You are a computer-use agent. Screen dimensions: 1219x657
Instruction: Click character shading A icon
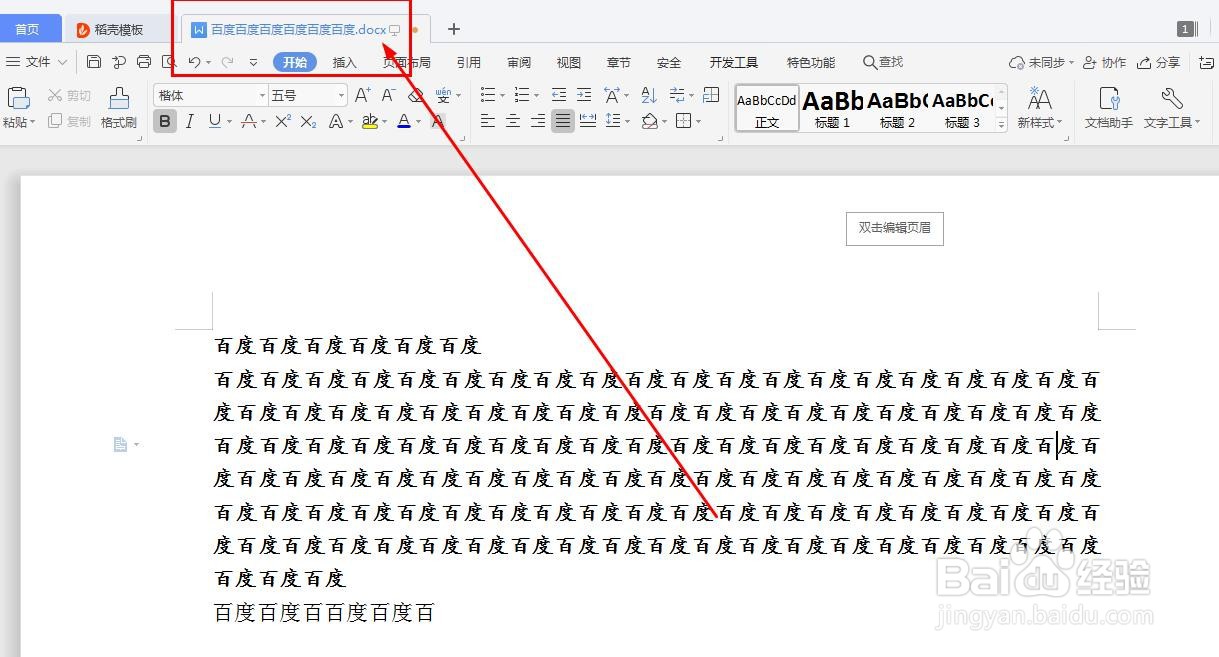(437, 121)
